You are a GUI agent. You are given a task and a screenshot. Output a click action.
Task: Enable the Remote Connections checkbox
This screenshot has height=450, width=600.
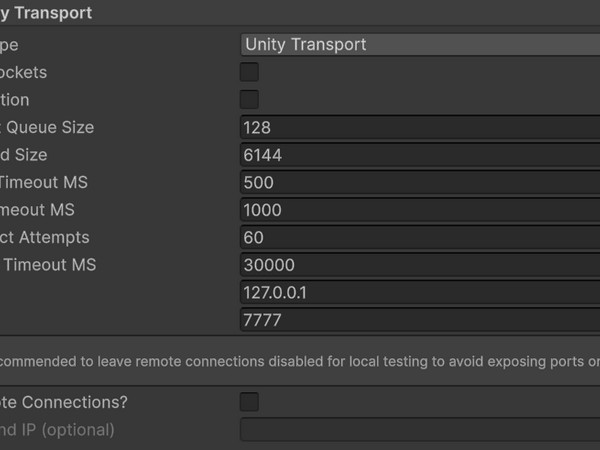(x=249, y=402)
